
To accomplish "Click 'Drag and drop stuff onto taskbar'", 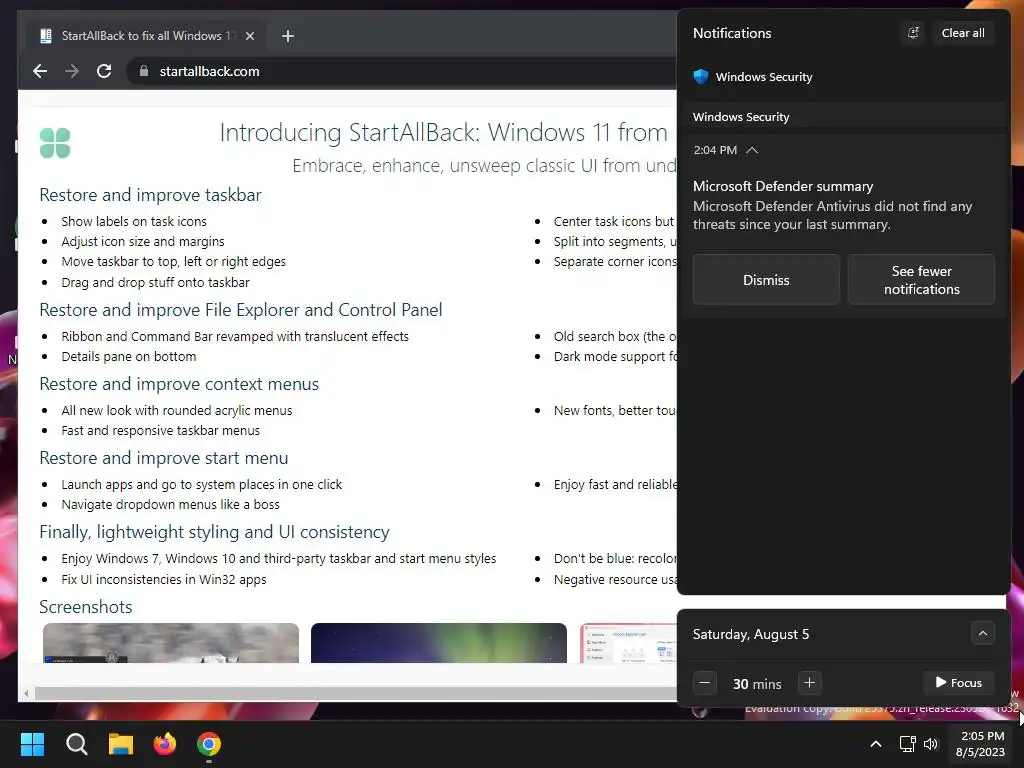I will coord(155,282).
